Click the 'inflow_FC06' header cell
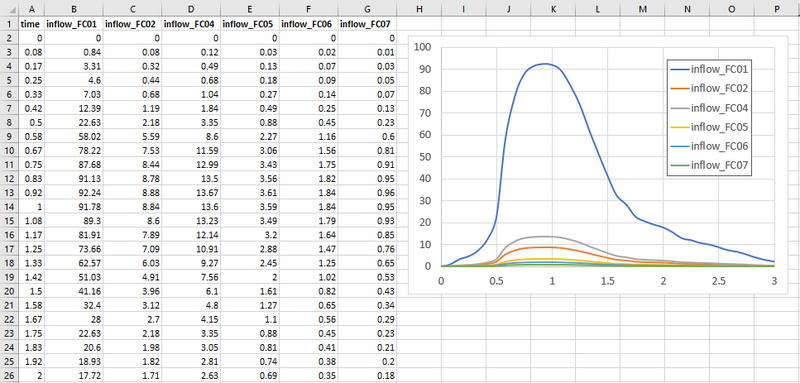Image resolution: width=800 pixels, height=383 pixels. (309, 24)
